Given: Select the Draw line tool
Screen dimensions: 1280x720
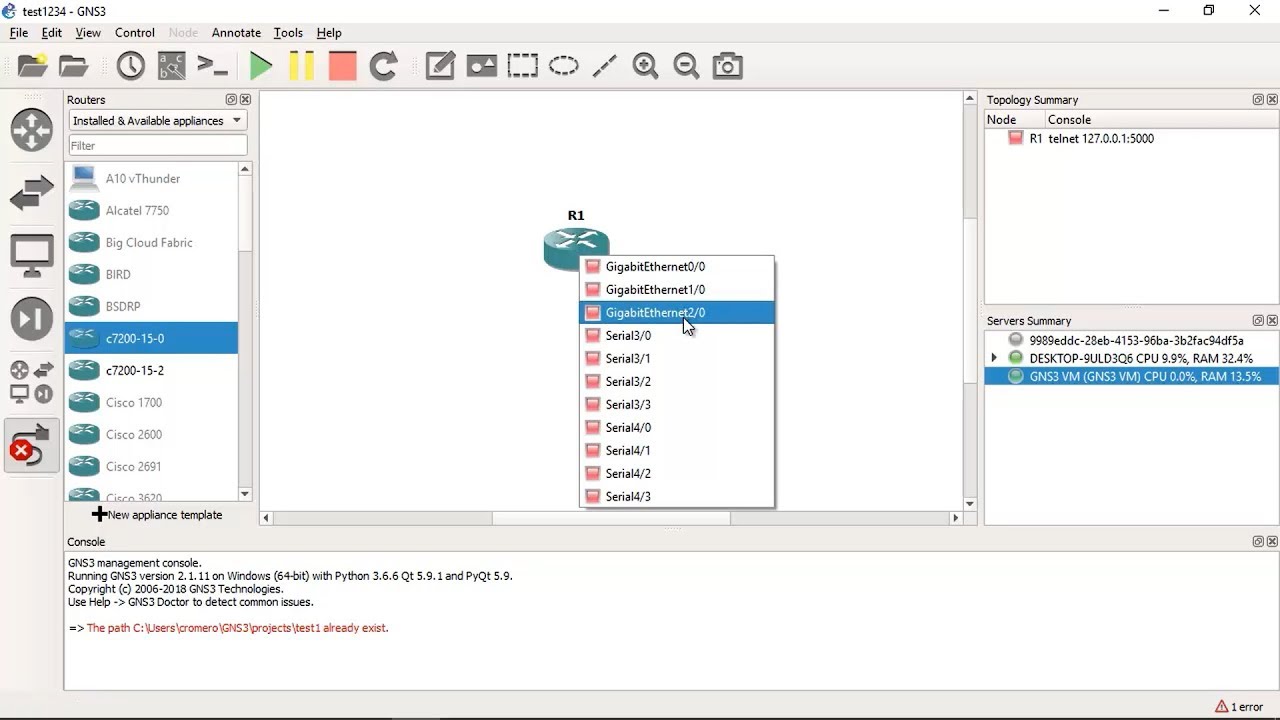Looking at the screenshot, I should pos(604,66).
